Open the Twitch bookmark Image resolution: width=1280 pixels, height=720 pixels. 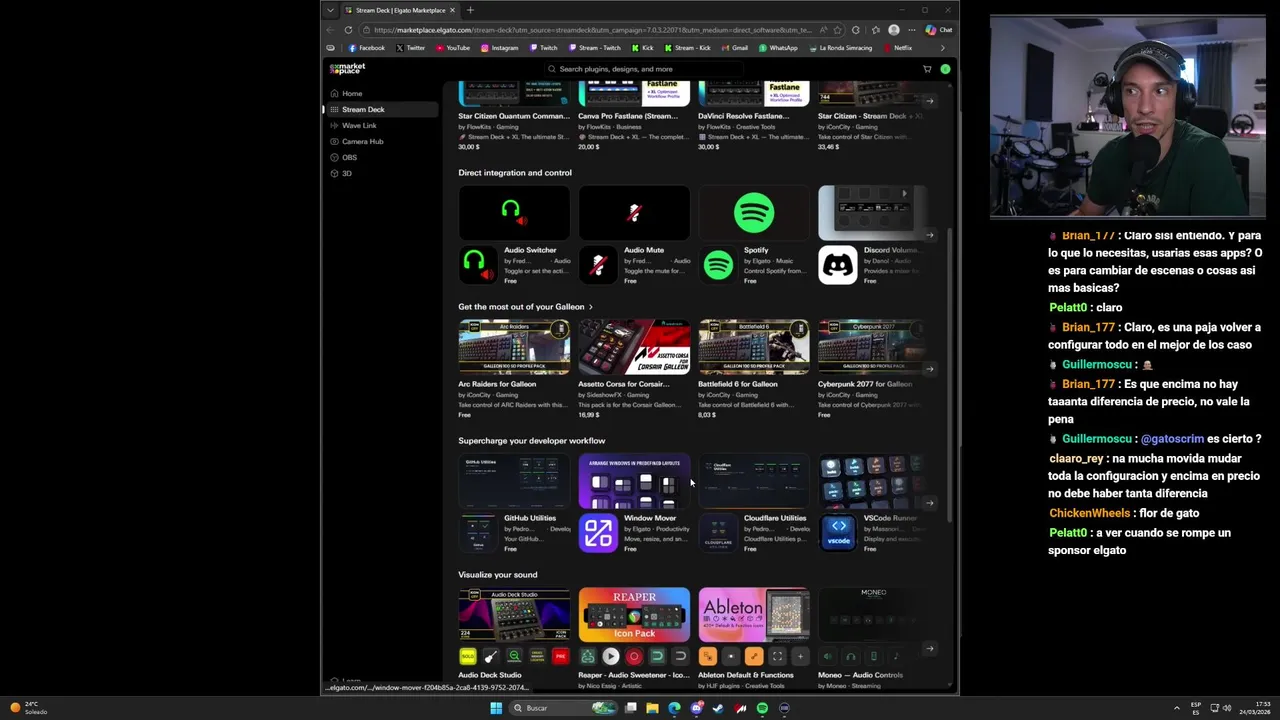(x=543, y=48)
